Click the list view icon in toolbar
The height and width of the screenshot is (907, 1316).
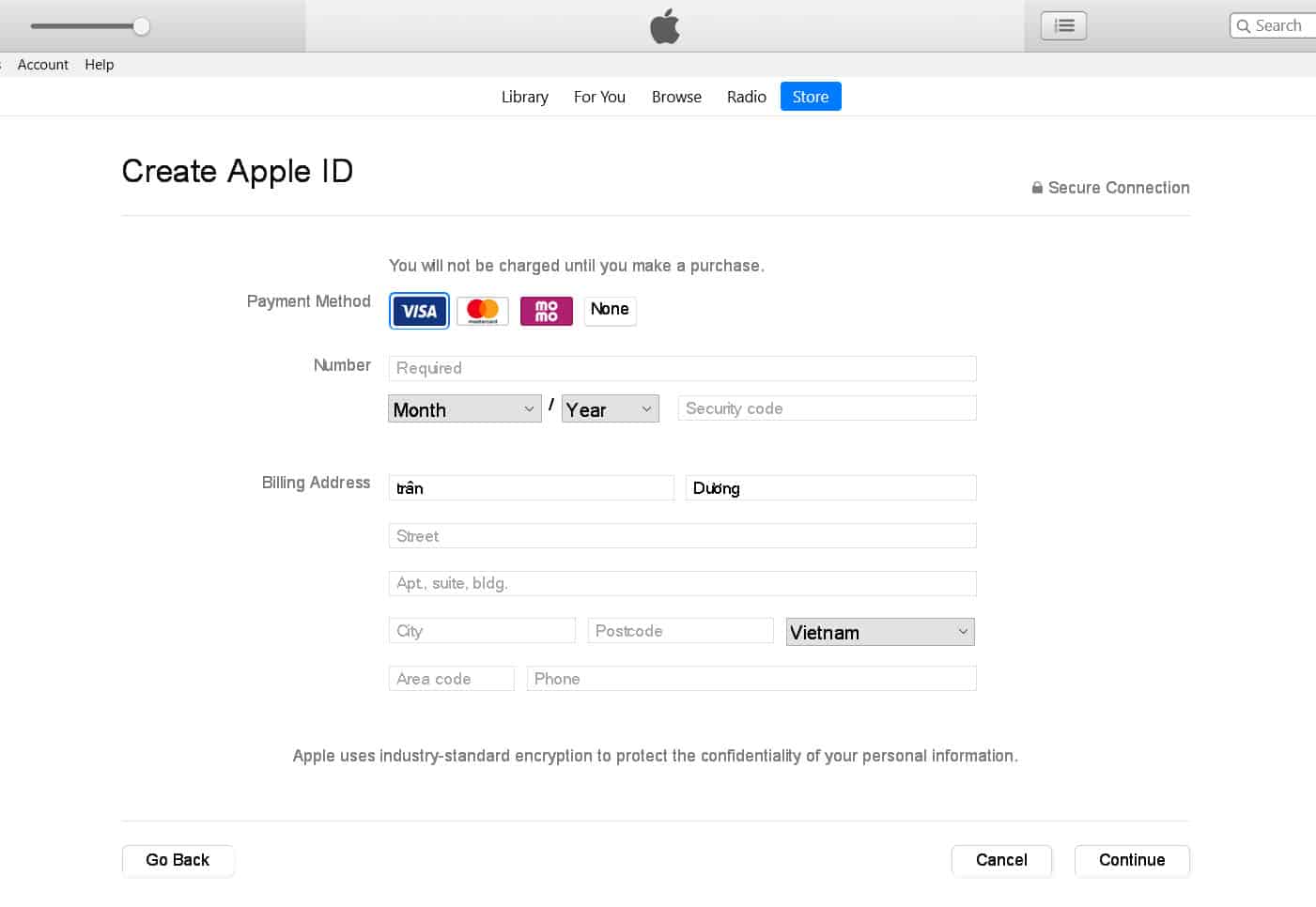coord(1063,26)
